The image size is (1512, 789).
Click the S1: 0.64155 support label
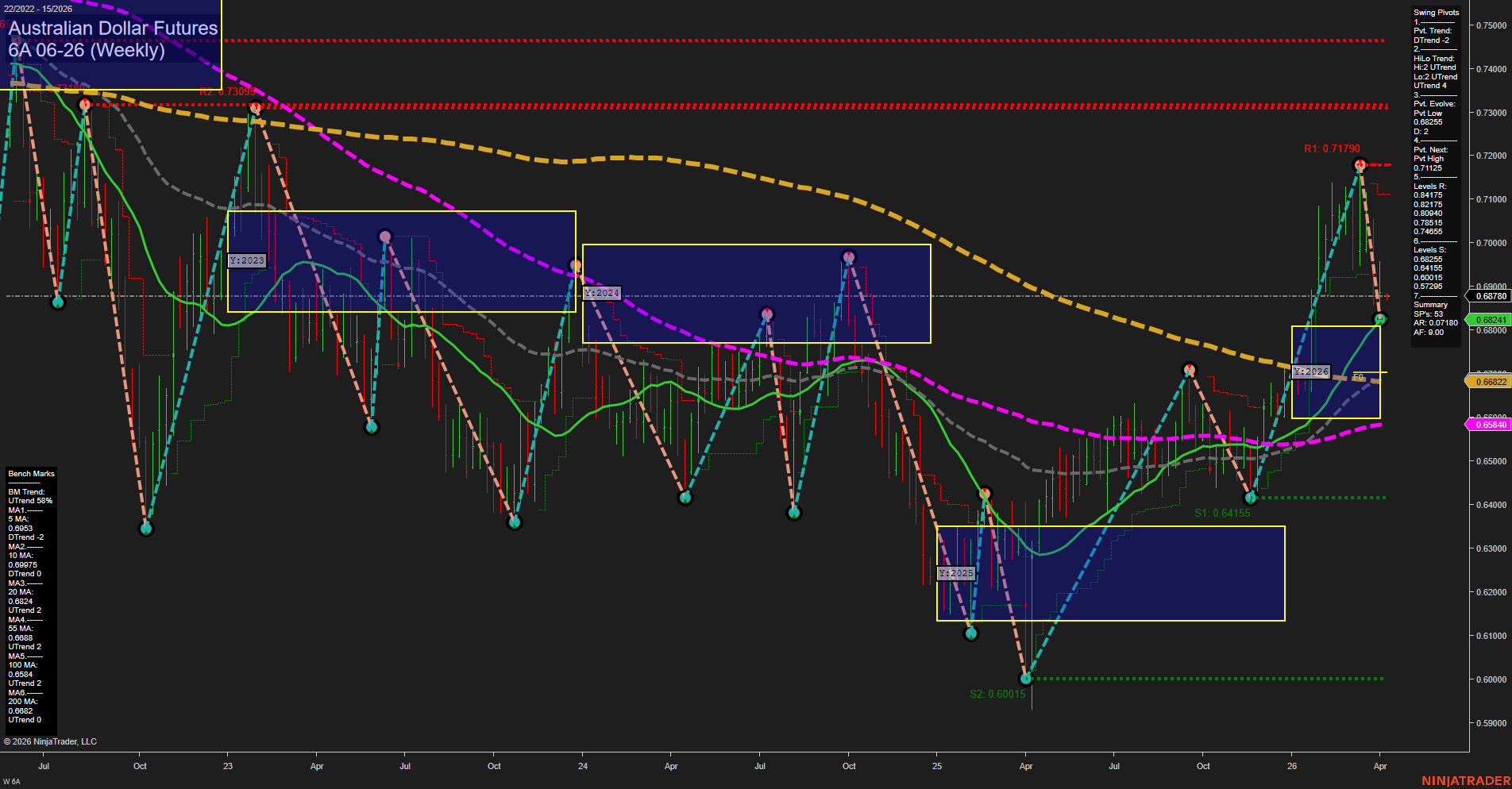[1223, 513]
